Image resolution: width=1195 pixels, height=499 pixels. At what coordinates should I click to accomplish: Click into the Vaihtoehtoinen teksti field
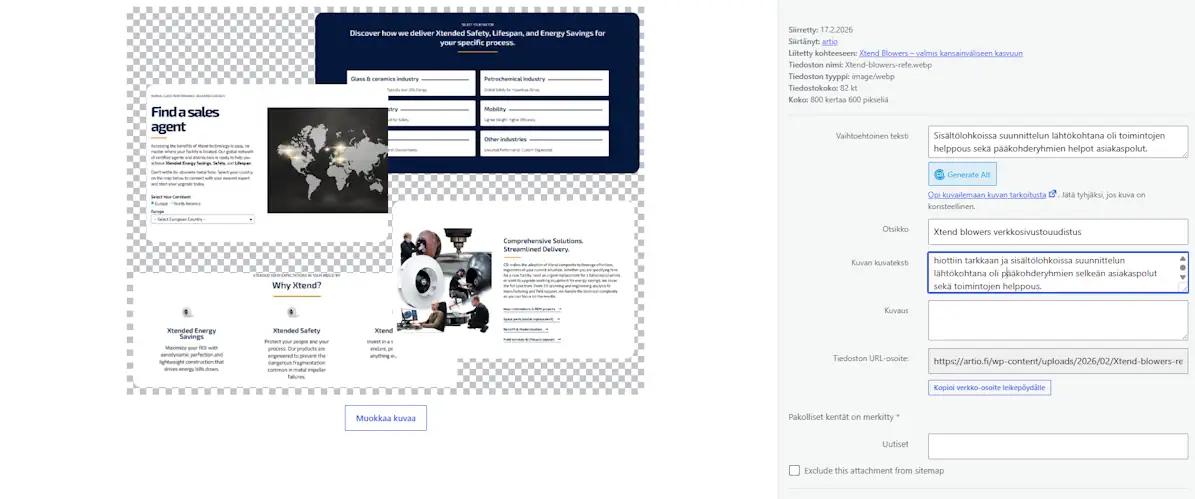point(1058,142)
